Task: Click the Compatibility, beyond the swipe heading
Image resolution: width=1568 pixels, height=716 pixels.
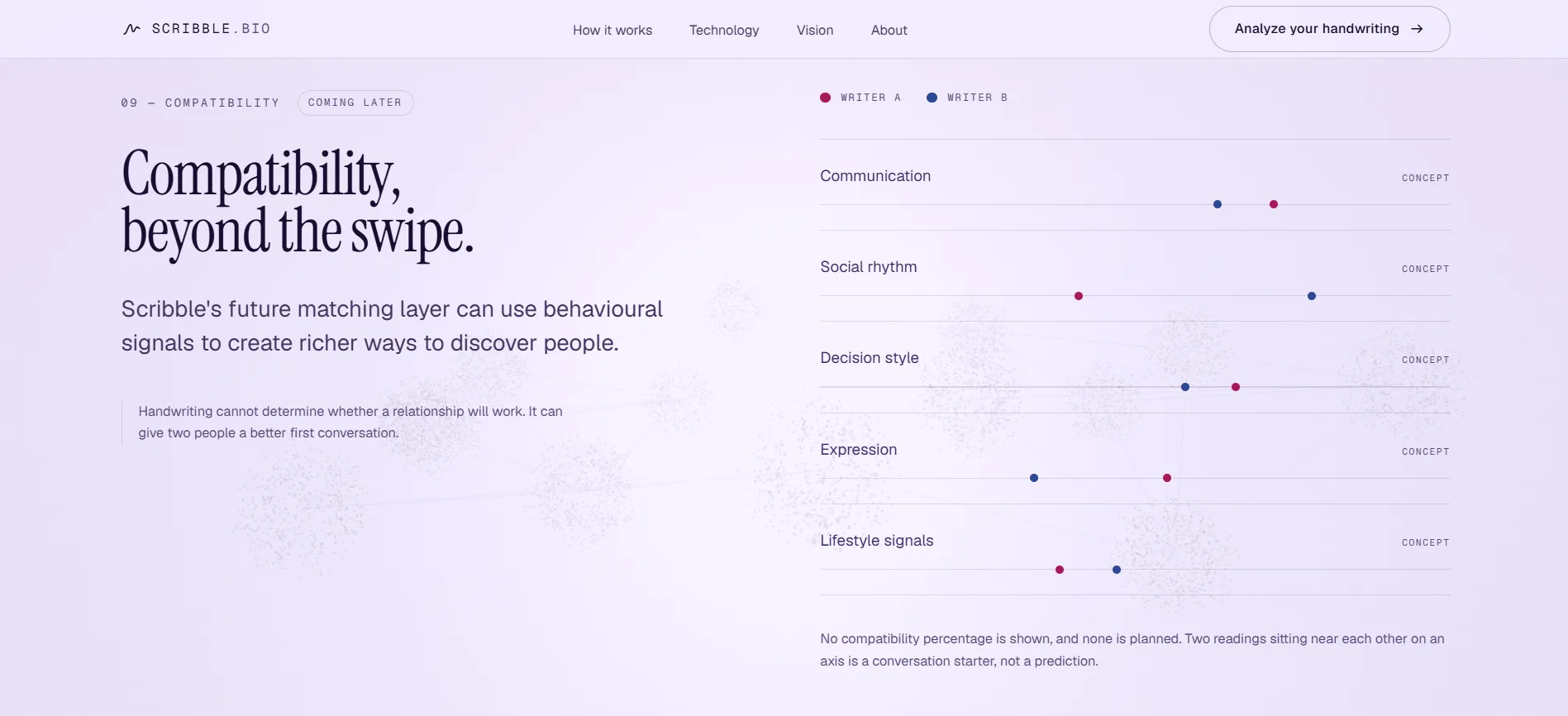Action: [298, 203]
